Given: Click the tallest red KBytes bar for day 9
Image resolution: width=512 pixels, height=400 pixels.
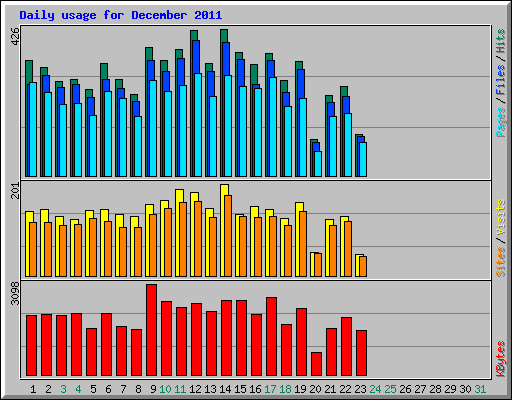Looking at the screenshot, I should coord(151,330).
